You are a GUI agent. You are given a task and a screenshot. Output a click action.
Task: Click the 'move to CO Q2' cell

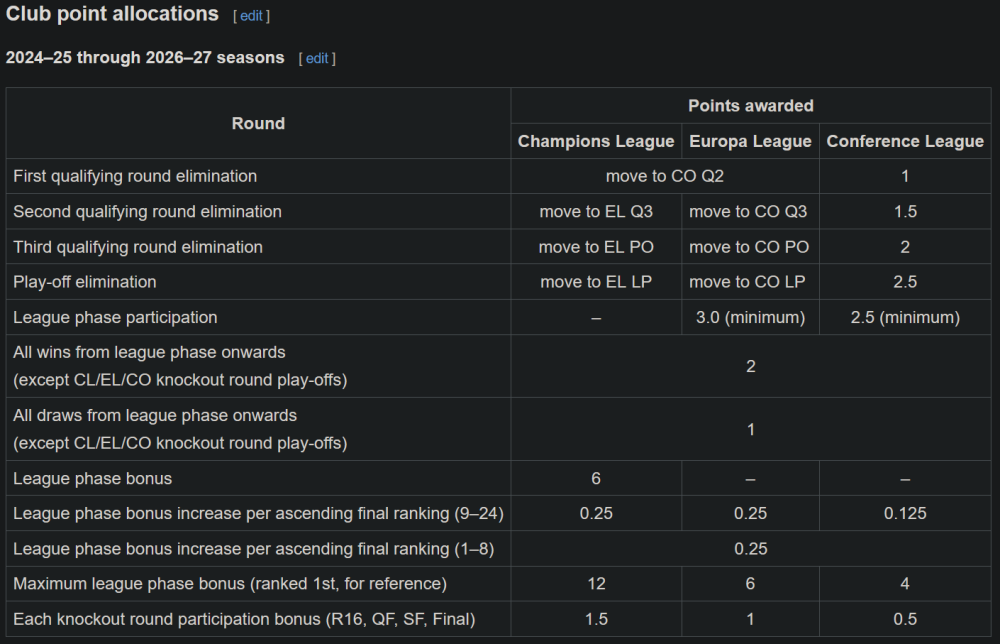coord(665,176)
